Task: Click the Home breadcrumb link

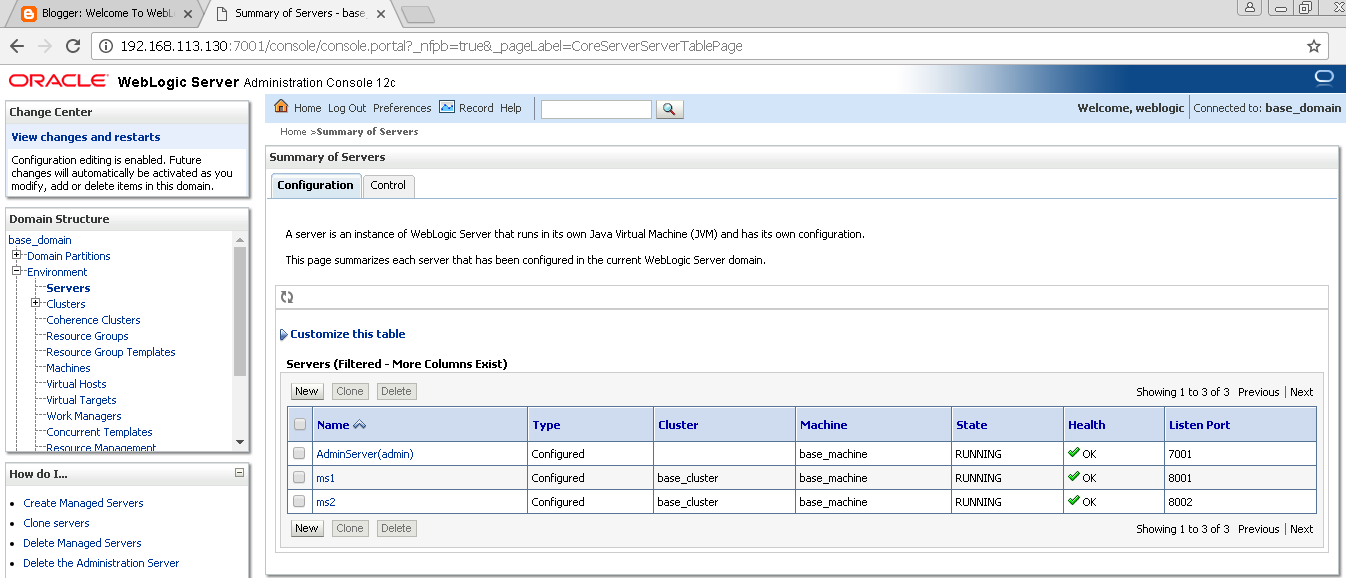Action: (293, 132)
